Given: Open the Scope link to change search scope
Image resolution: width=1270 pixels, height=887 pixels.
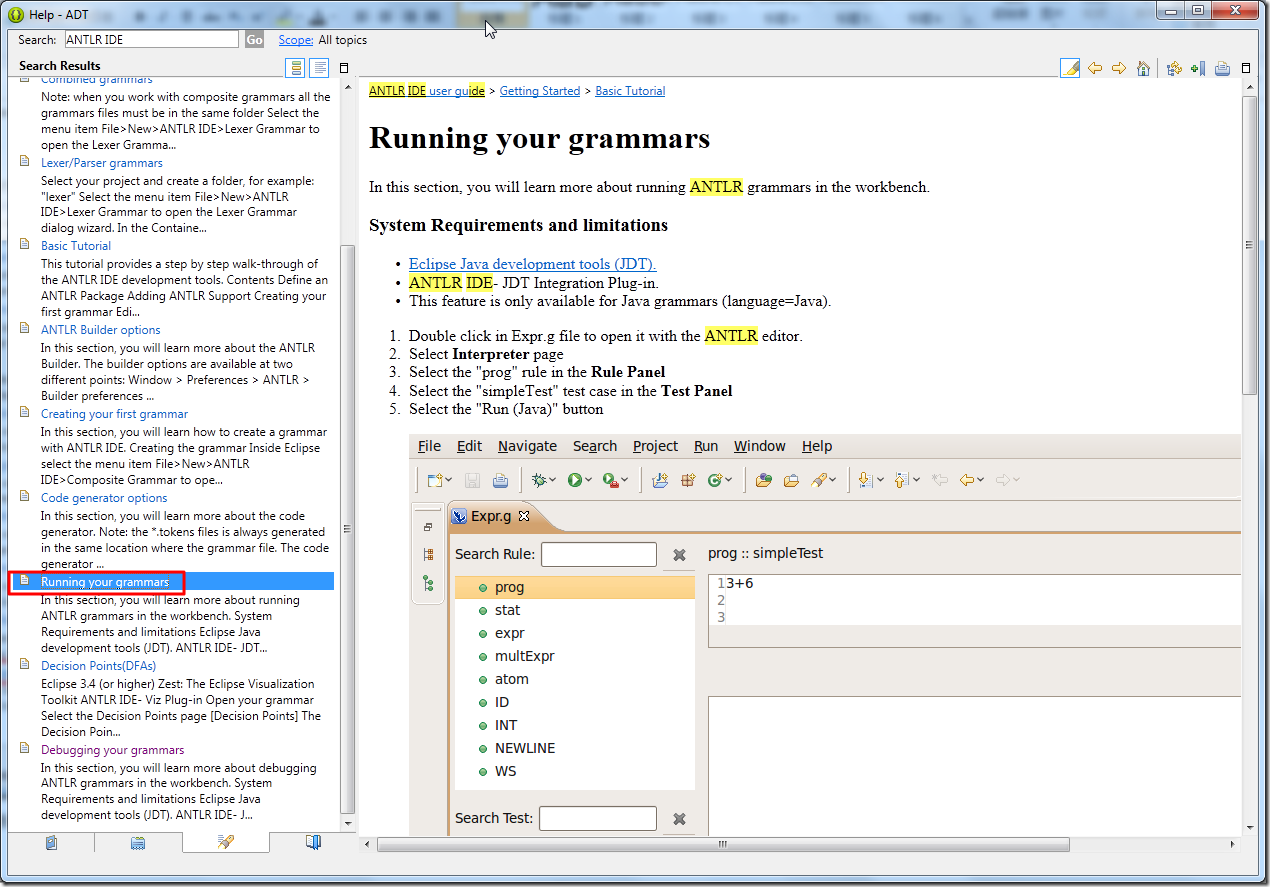Looking at the screenshot, I should coord(295,40).
